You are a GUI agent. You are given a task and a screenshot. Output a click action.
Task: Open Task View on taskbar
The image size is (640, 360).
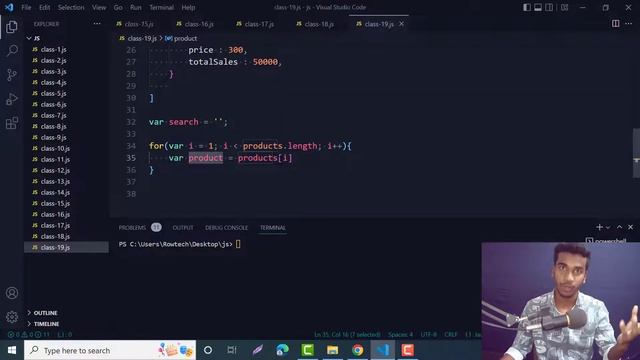point(232,350)
